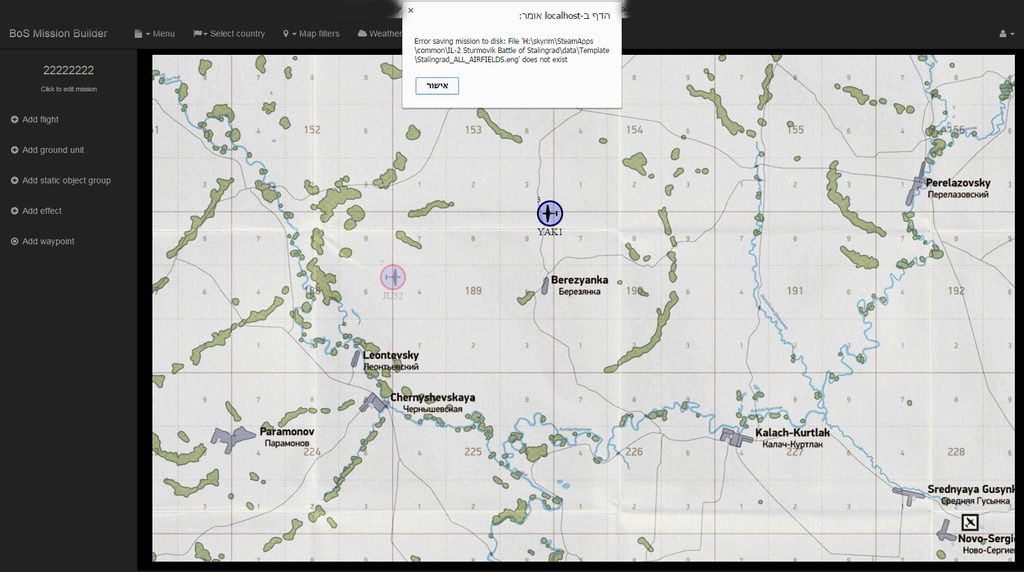
Task: Click the Chernyshevskaya town marker
Action: click(375, 402)
